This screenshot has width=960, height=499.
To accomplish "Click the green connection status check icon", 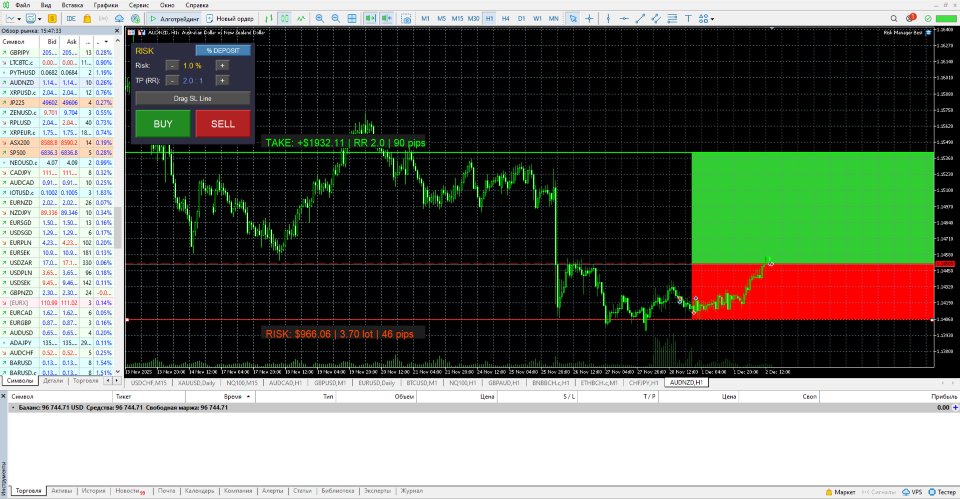I will coord(928,18).
